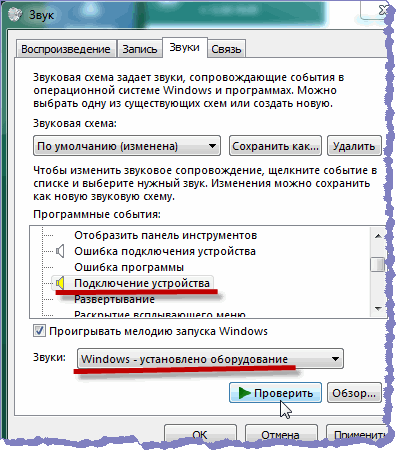Select Отобразить панель инструментов event
This screenshot has height=454, width=400.
pos(166,235)
